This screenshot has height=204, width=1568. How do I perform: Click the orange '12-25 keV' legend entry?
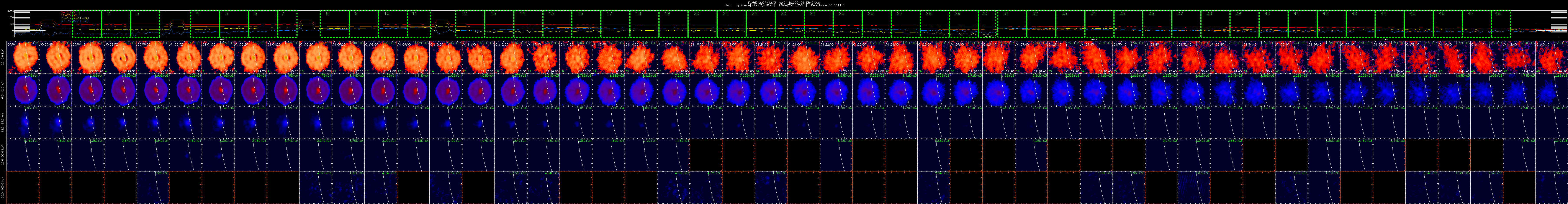pyautogui.click(x=69, y=15)
